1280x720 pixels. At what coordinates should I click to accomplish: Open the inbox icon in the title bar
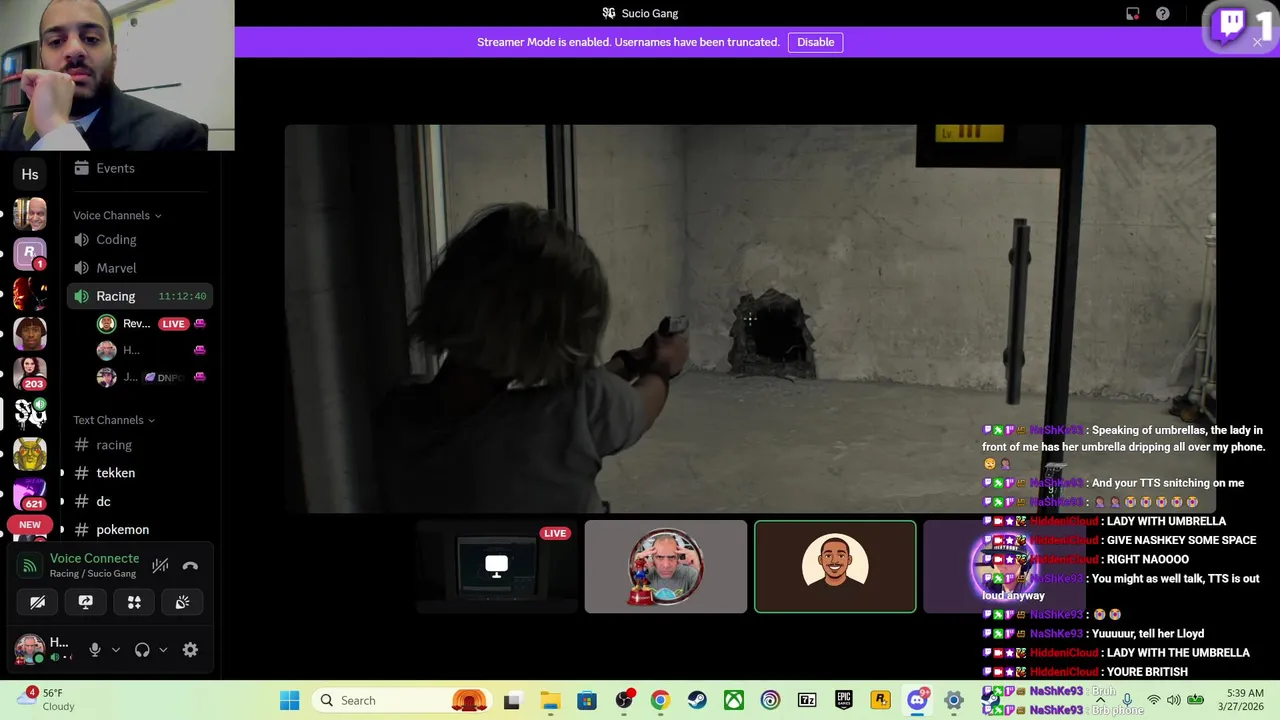[x=1133, y=14]
